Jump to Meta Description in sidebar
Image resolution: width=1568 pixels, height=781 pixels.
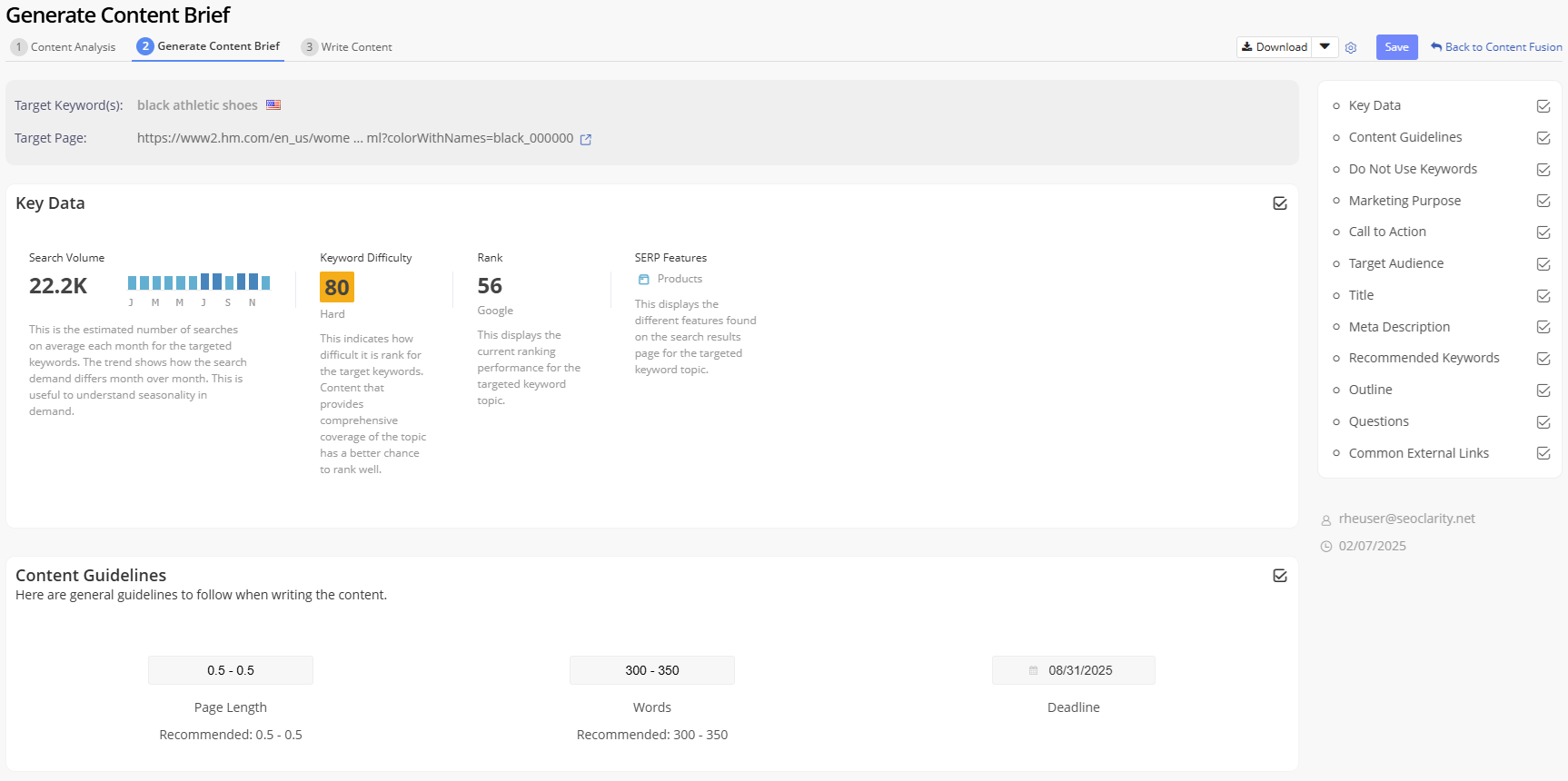coord(1399,327)
